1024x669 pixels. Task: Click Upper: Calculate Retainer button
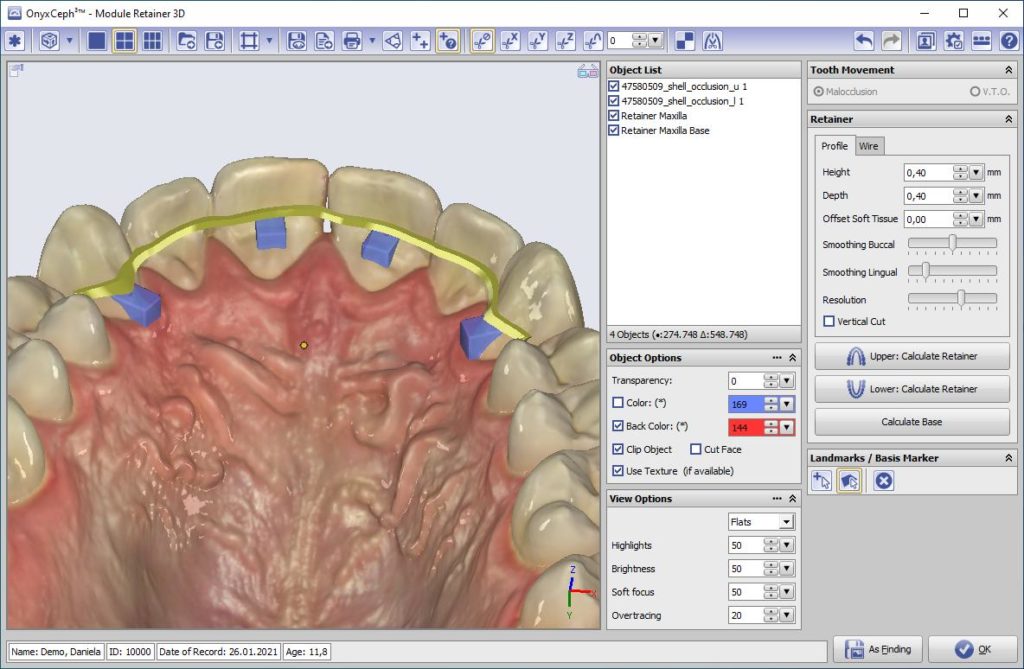(912, 356)
